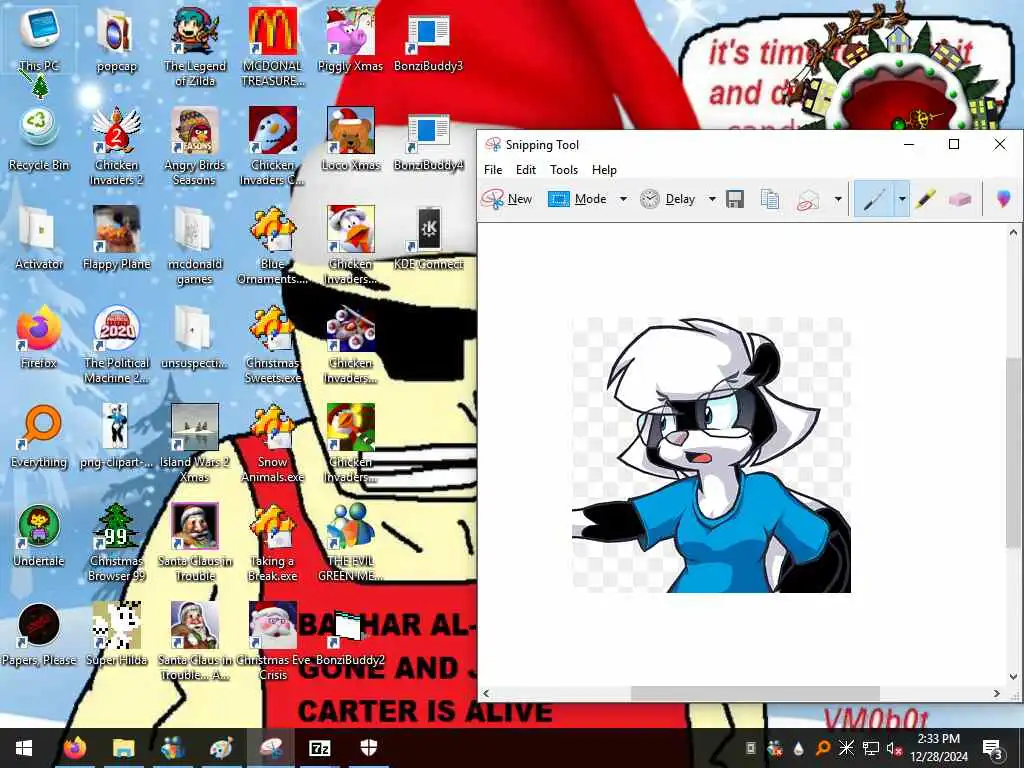Select the Pen tool
This screenshot has width=1024, height=768.
tap(874, 199)
